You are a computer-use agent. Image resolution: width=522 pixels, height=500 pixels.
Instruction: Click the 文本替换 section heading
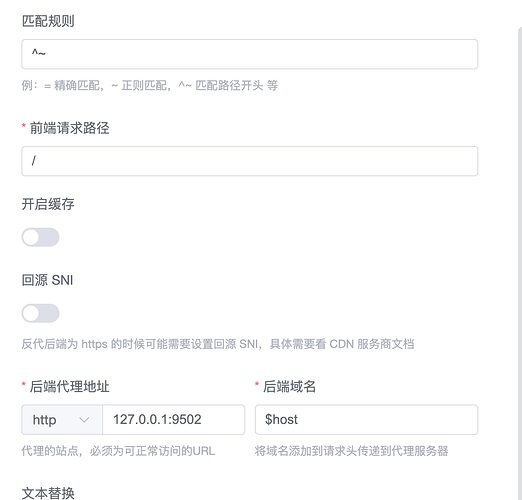(x=48, y=493)
